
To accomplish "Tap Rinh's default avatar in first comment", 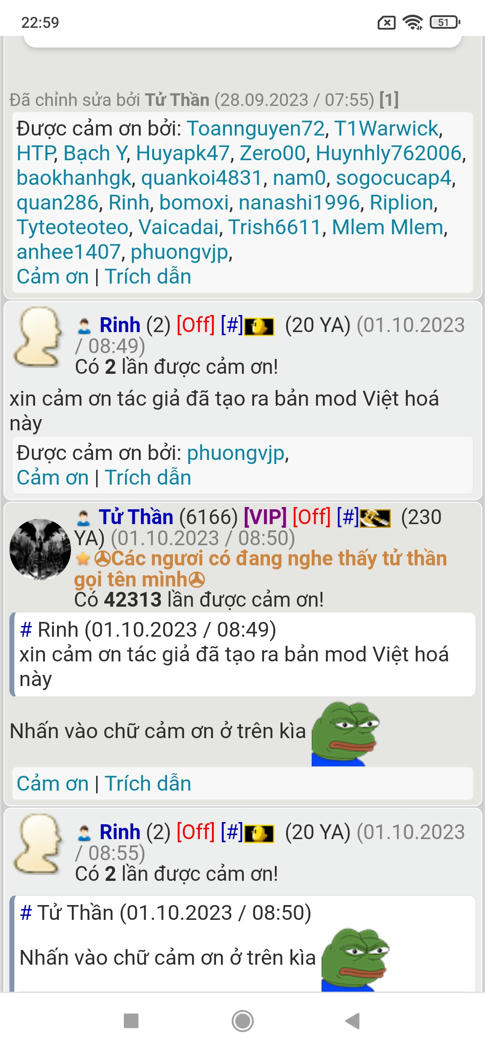I will tap(38, 337).
